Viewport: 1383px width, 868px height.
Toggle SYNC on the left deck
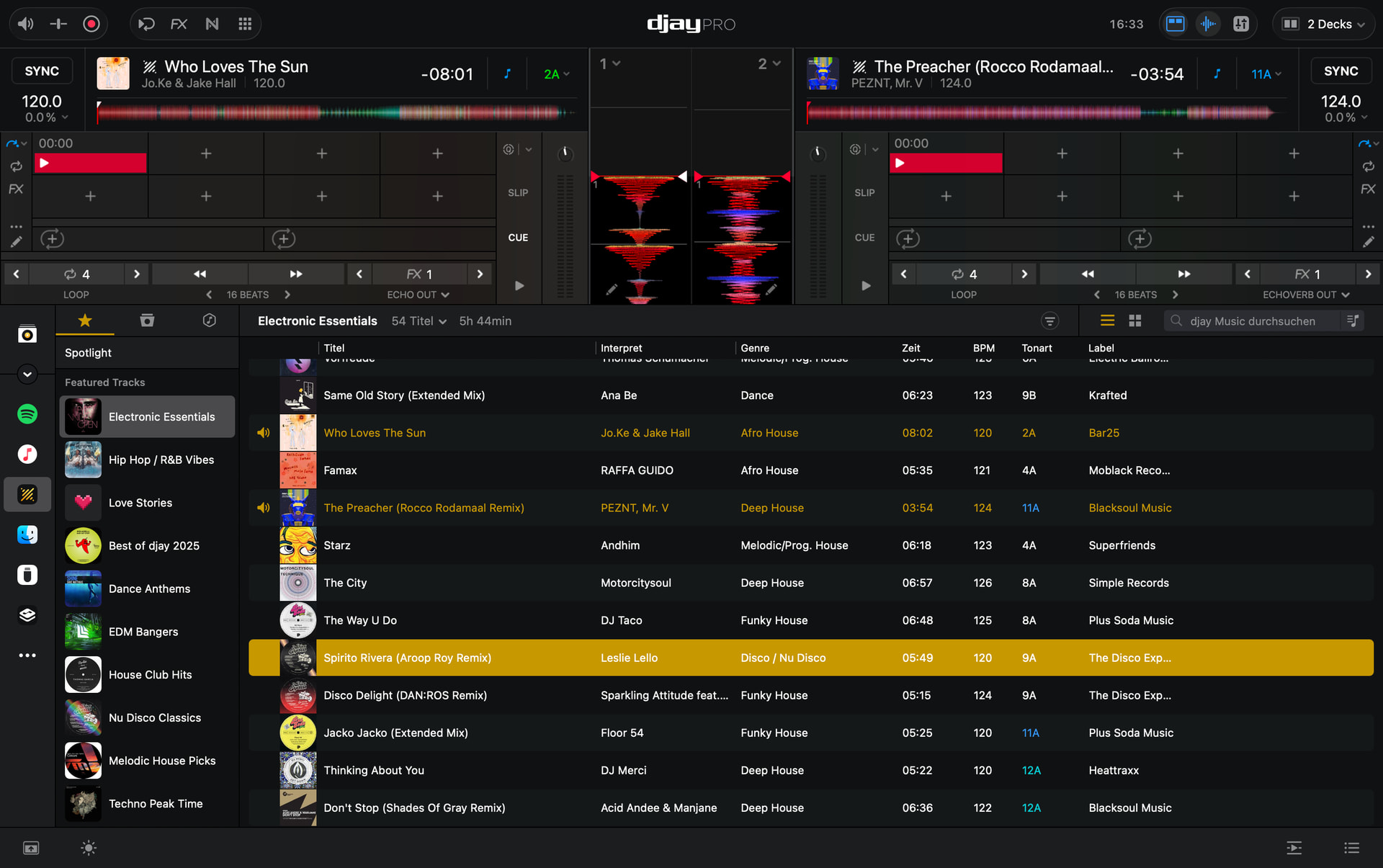tap(42, 71)
